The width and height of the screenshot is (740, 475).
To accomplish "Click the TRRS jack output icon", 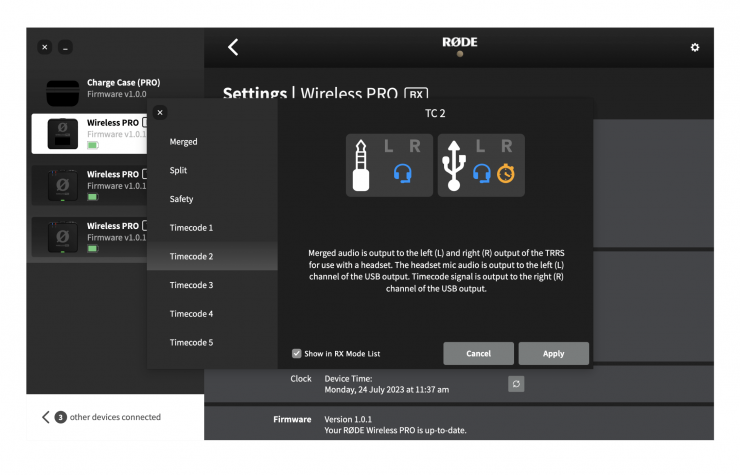I will click(362, 166).
